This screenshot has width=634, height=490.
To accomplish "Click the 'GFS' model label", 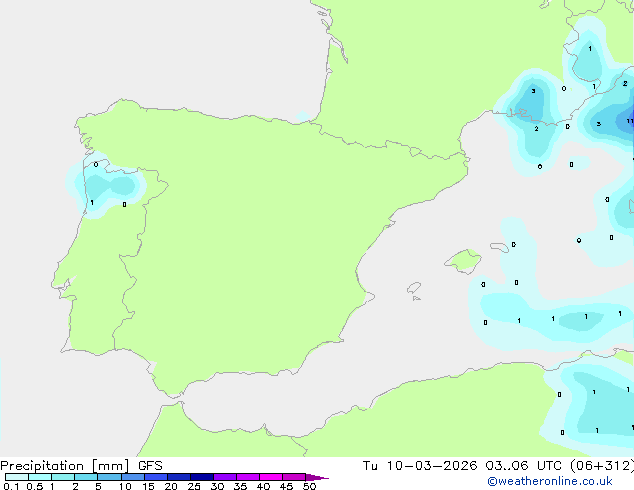I will coord(150,466).
